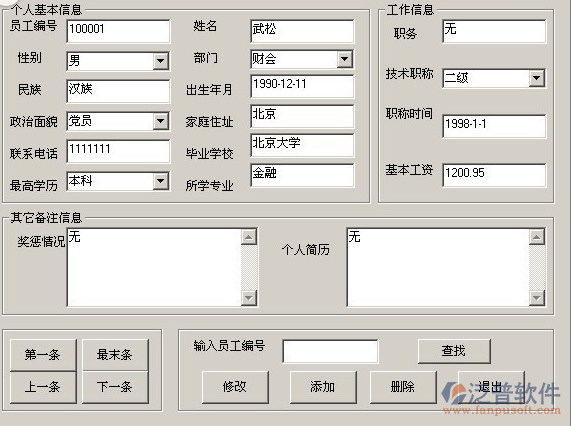
Task: Click the 第一条 first record button
Action: (x=43, y=355)
